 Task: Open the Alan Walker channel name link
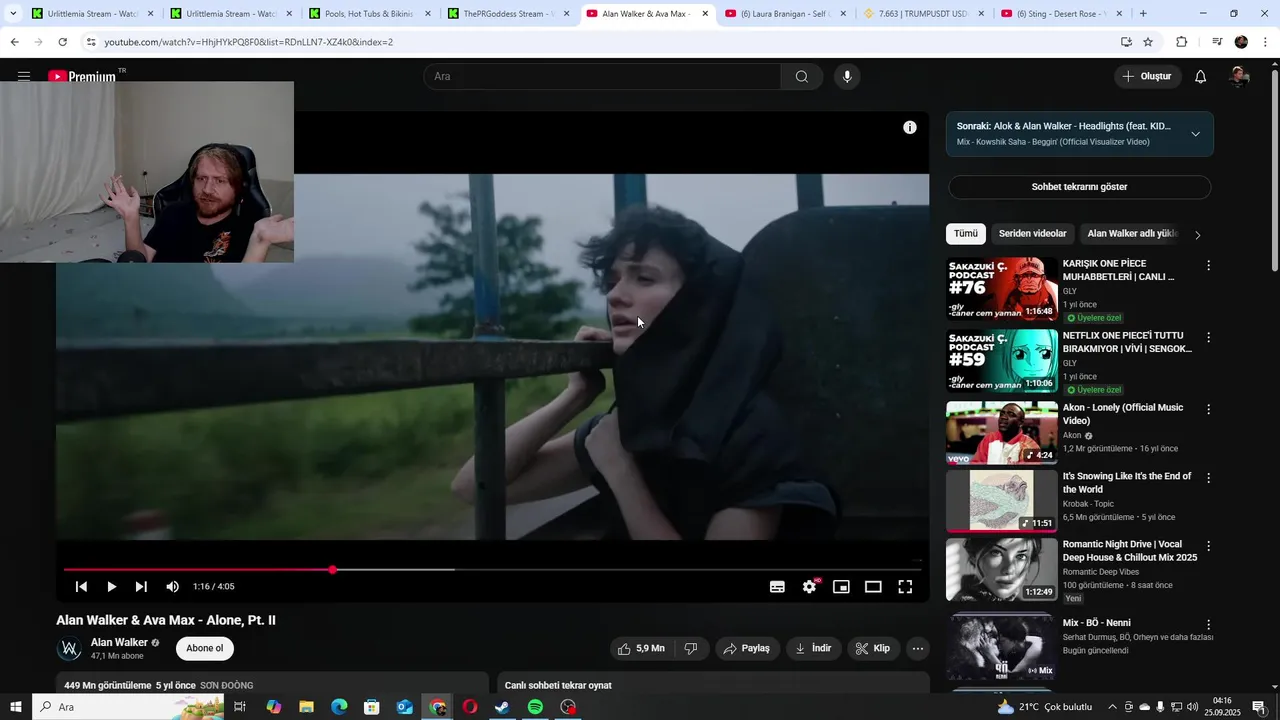119,643
